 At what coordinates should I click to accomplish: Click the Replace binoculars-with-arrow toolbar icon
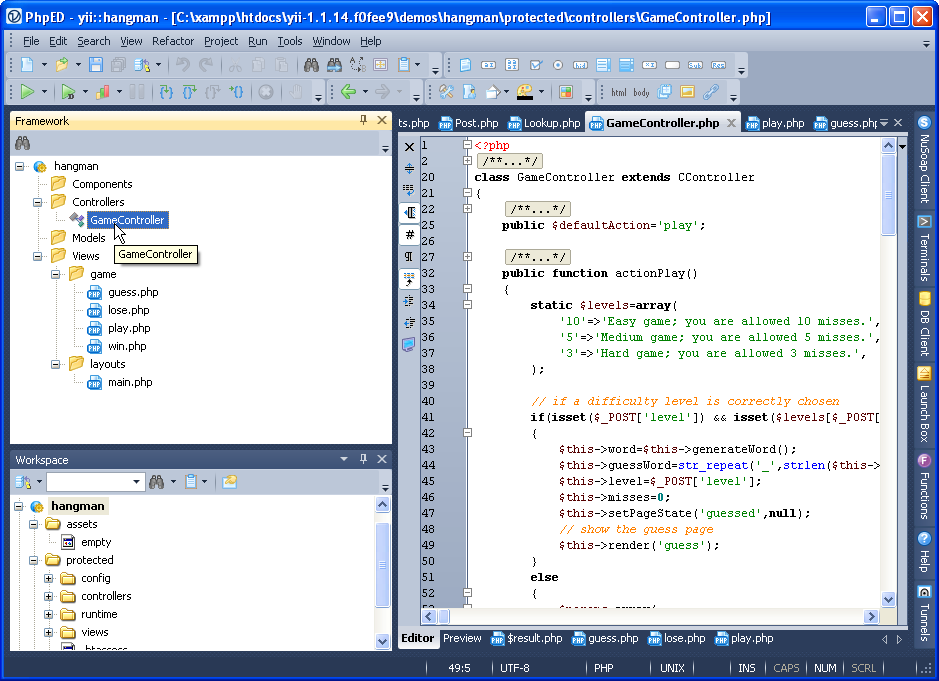(334, 65)
